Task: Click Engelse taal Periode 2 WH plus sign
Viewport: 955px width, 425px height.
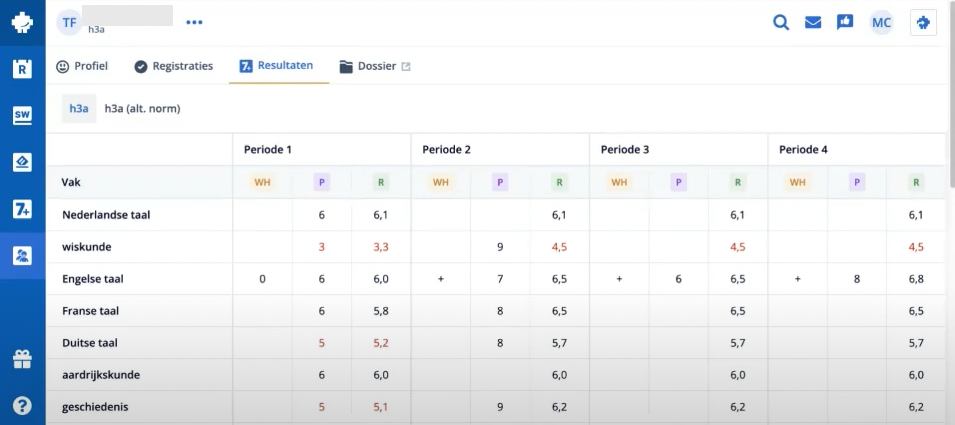Action: point(441,279)
